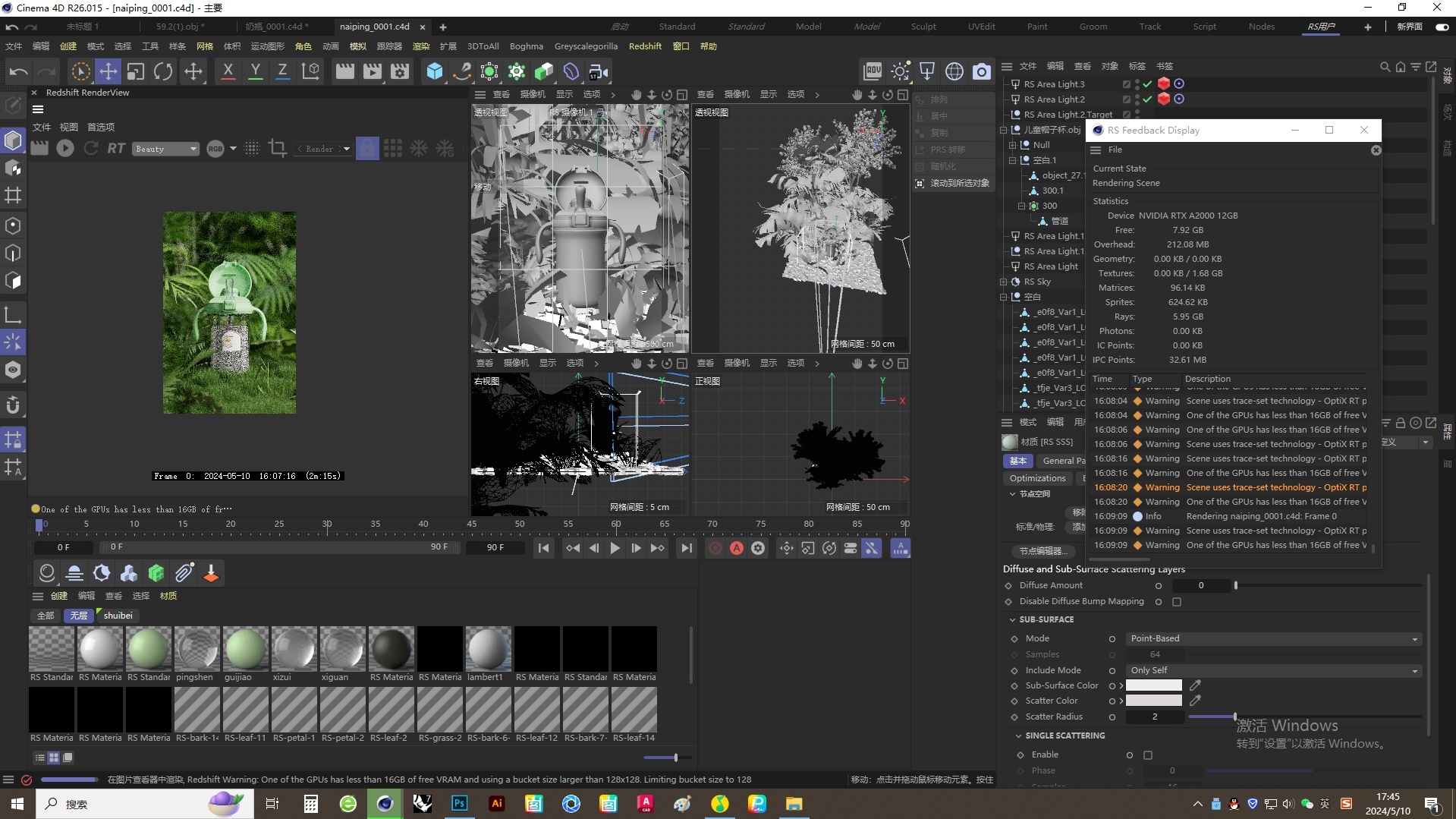Start the Redshift RenderView play button

pos(65,148)
